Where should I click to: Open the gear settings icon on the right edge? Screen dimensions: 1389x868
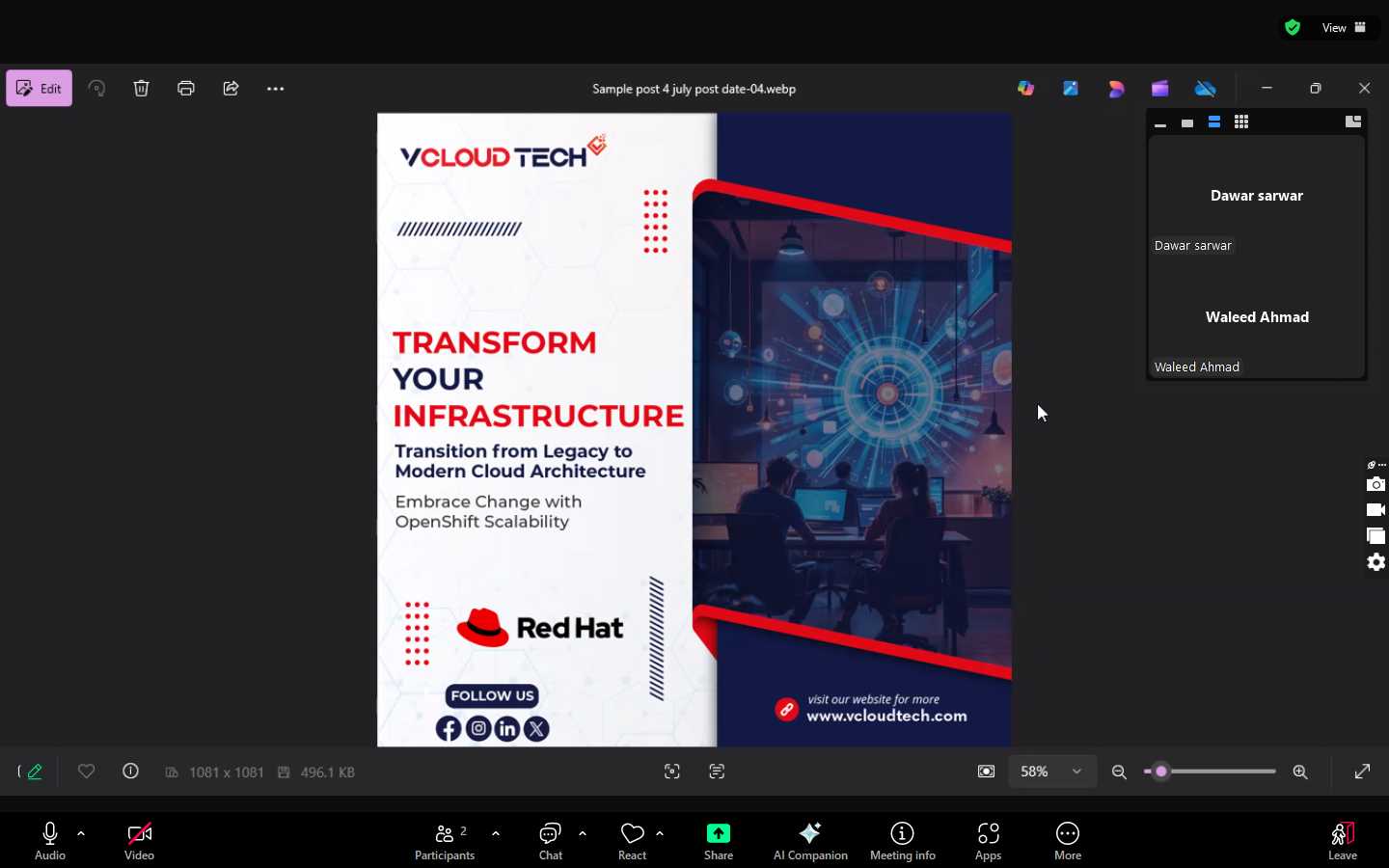[x=1375, y=562]
